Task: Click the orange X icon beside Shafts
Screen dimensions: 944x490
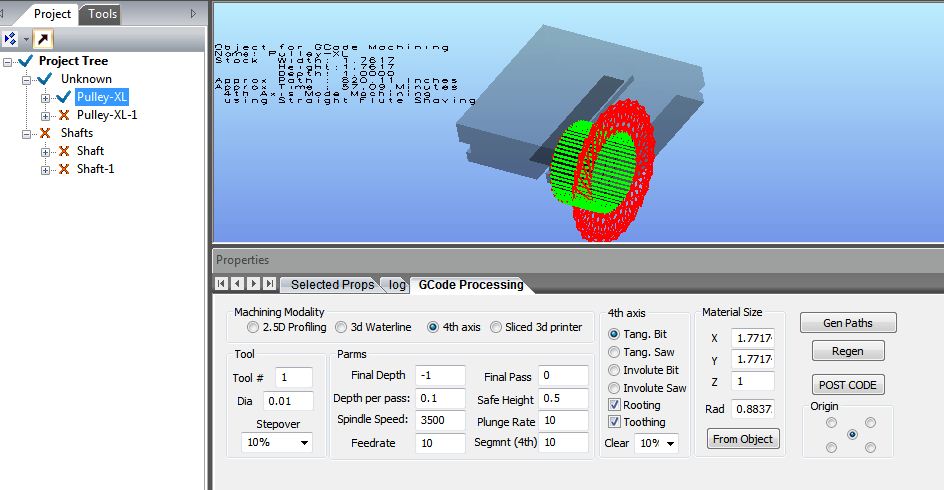Action: pyautogui.click(x=44, y=133)
